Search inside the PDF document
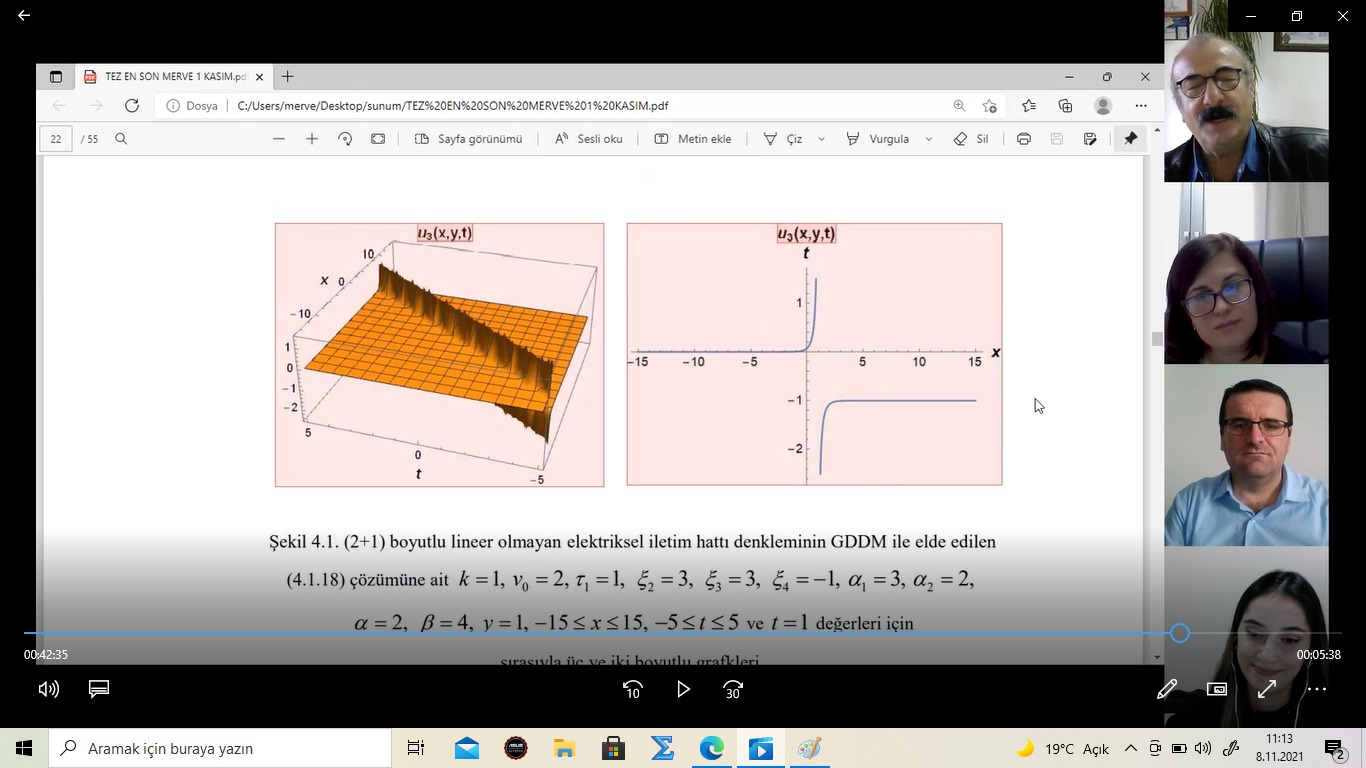The image size is (1366, 768). 121,139
